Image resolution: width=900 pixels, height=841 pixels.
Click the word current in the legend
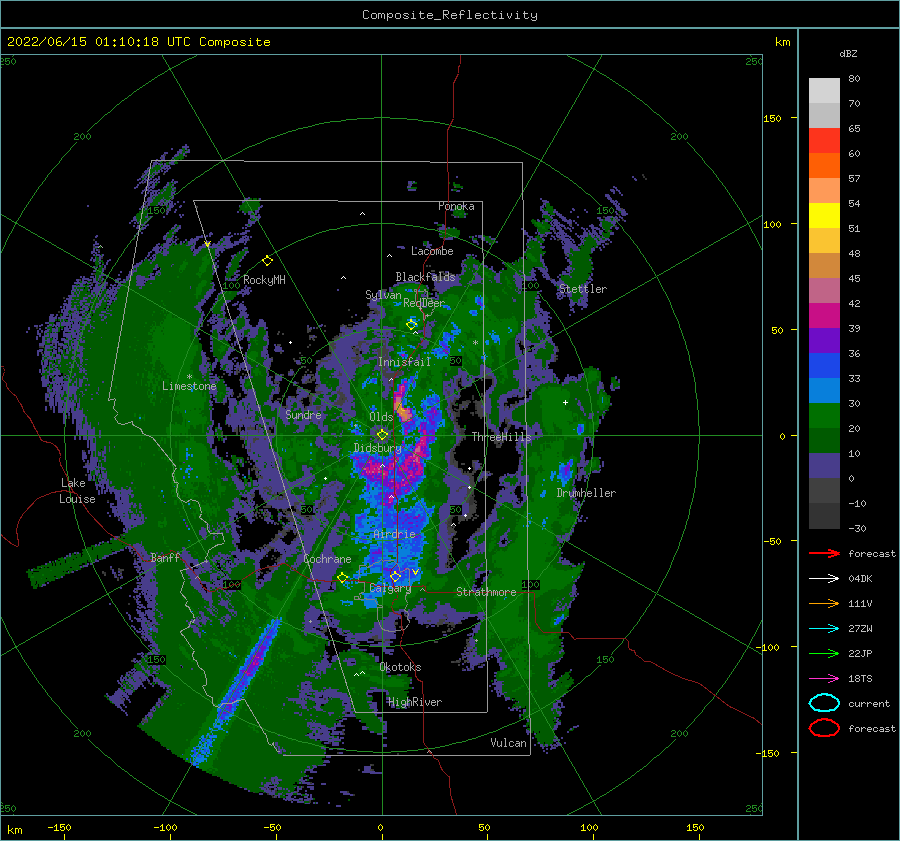[x=869, y=704]
